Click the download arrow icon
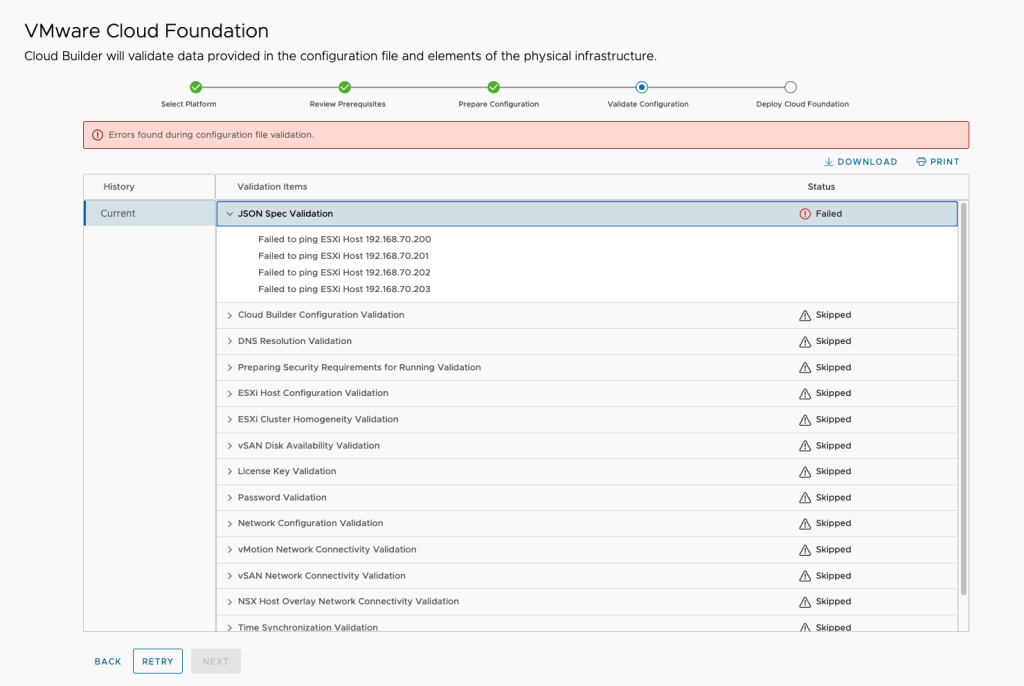The height and width of the screenshot is (686, 1024). [828, 161]
